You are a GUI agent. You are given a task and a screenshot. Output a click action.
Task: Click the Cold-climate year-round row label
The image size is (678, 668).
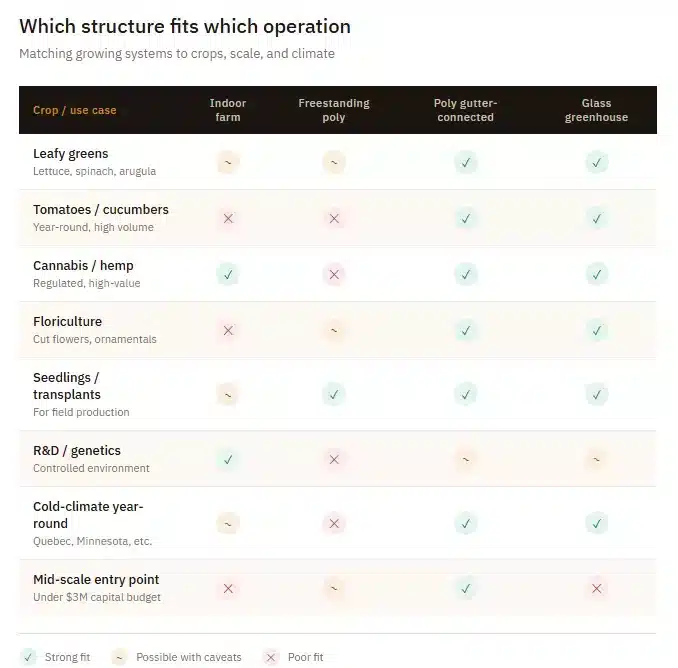88,514
